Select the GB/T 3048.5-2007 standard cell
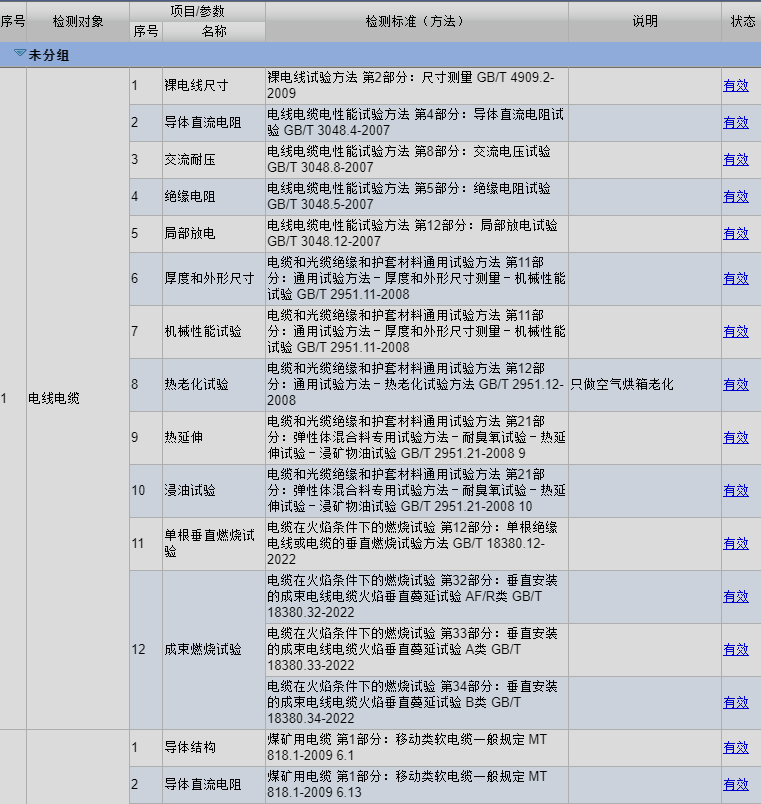 pos(416,196)
